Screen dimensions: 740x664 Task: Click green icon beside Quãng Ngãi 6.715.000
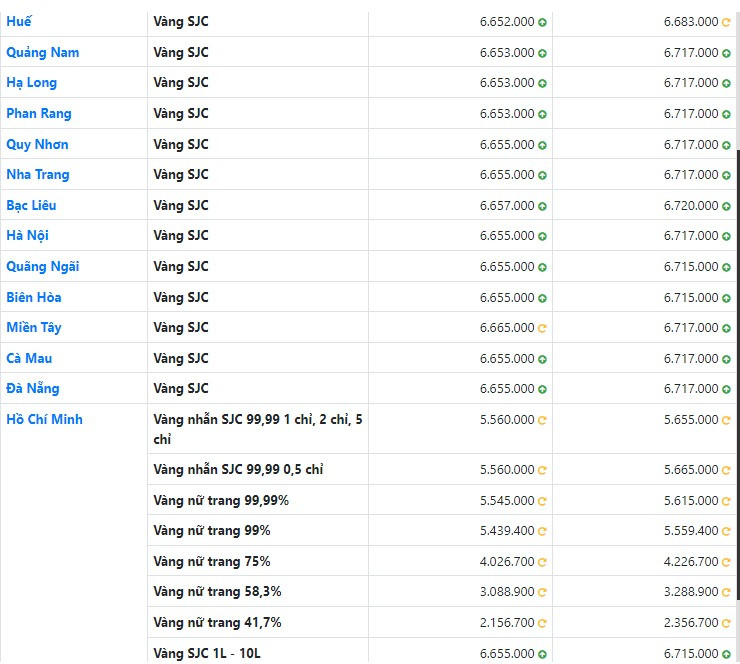(x=726, y=268)
